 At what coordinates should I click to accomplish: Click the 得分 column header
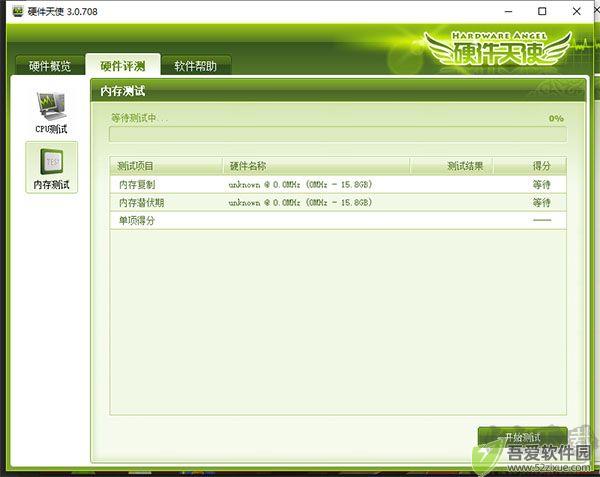[x=530, y=166]
